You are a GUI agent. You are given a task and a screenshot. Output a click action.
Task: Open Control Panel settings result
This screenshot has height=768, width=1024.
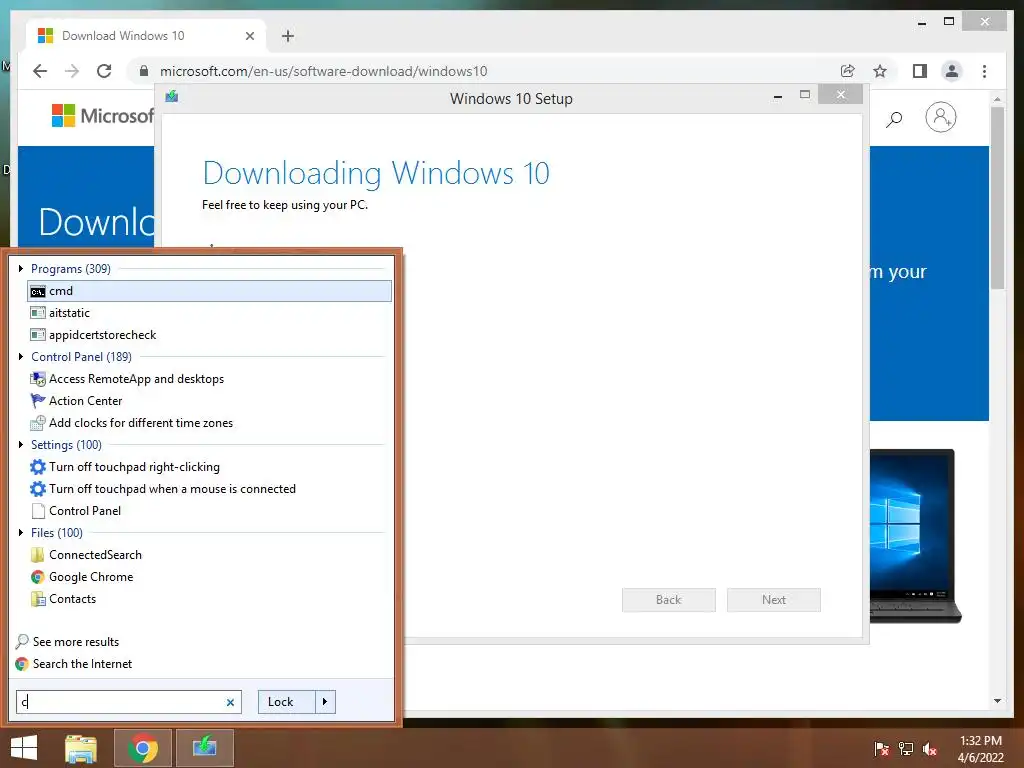[x=76, y=511]
